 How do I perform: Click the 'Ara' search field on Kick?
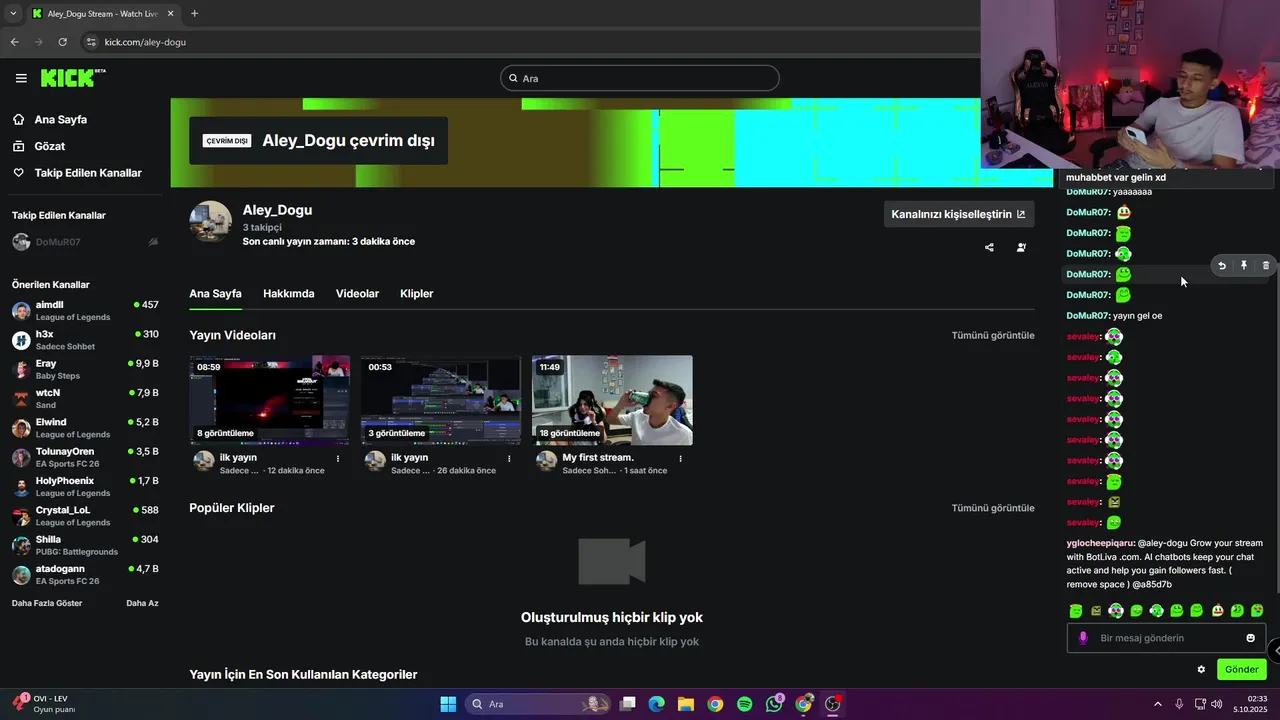coord(640,78)
